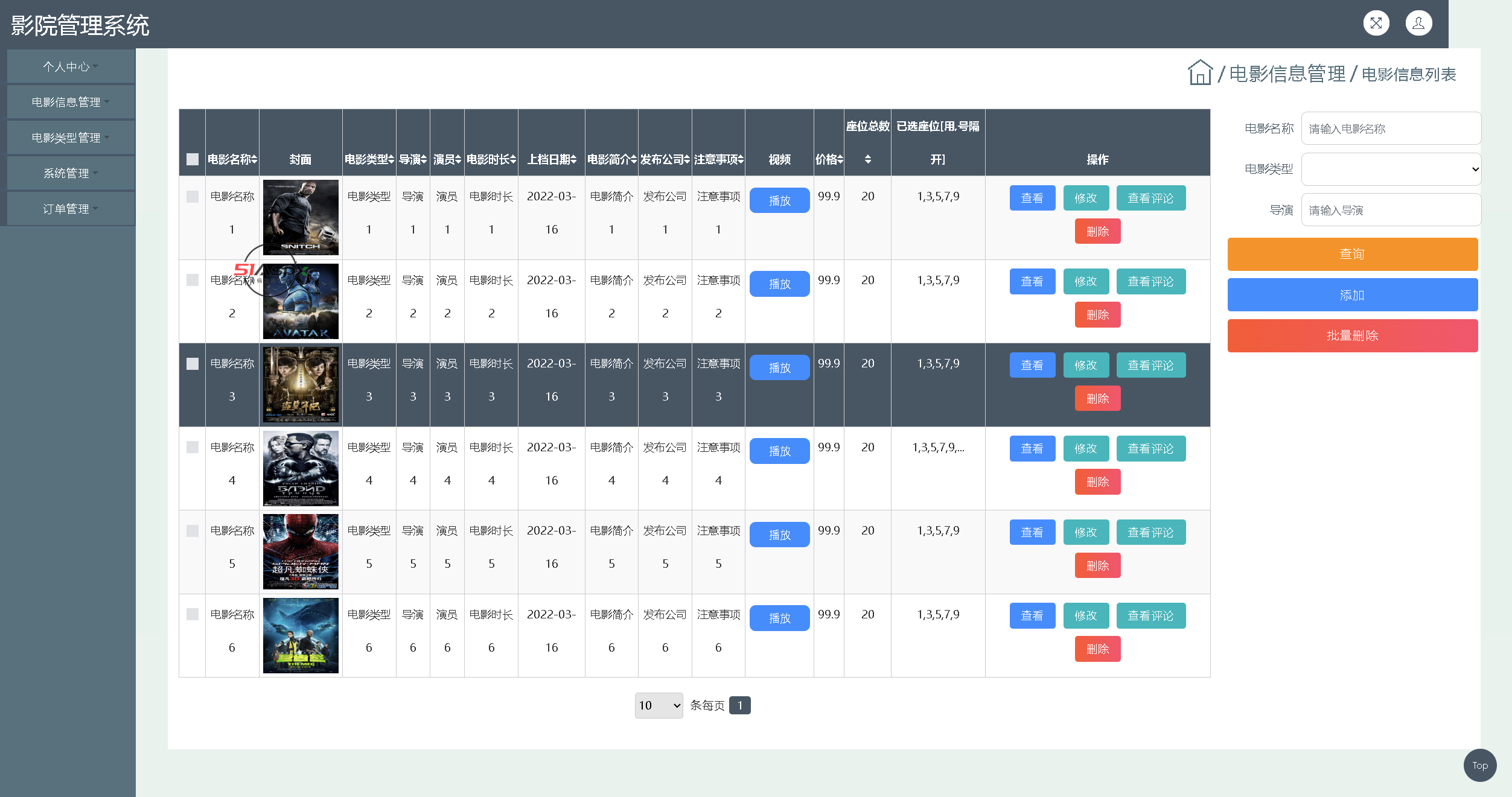Image resolution: width=1512 pixels, height=797 pixels.
Task: Sort by 座位总数 sort arrows
Action: pyautogui.click(x=867, y=159)
